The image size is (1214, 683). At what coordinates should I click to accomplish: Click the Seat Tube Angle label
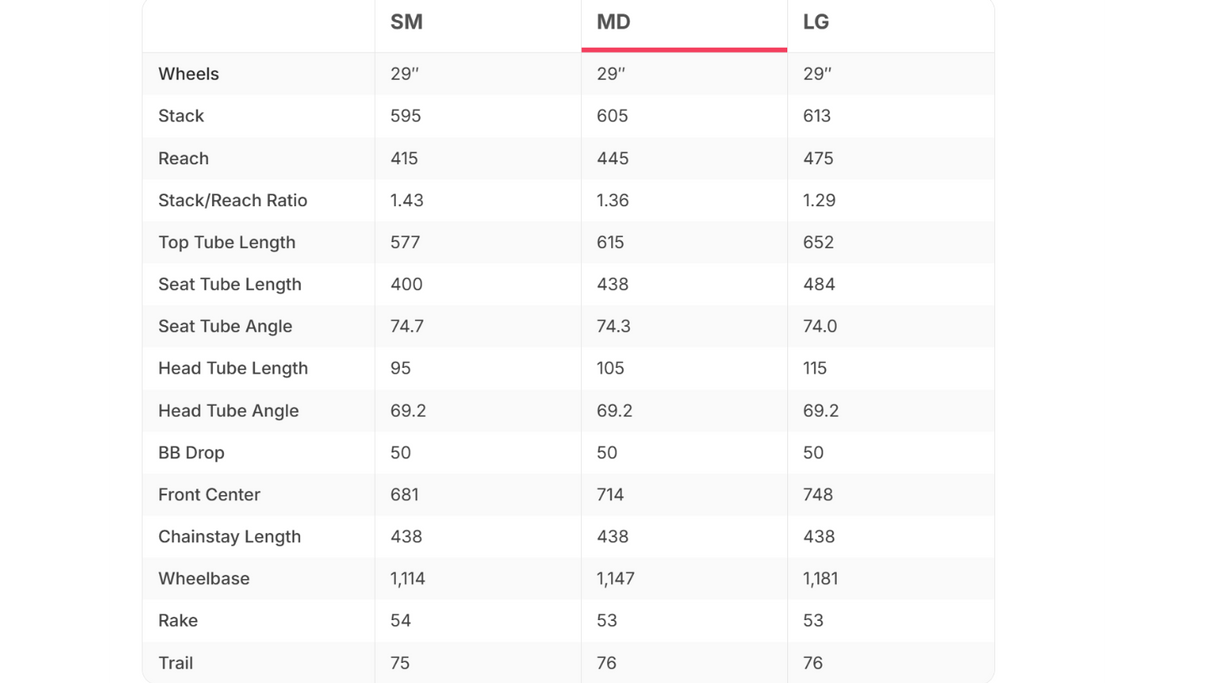click(x=225, y=326)
